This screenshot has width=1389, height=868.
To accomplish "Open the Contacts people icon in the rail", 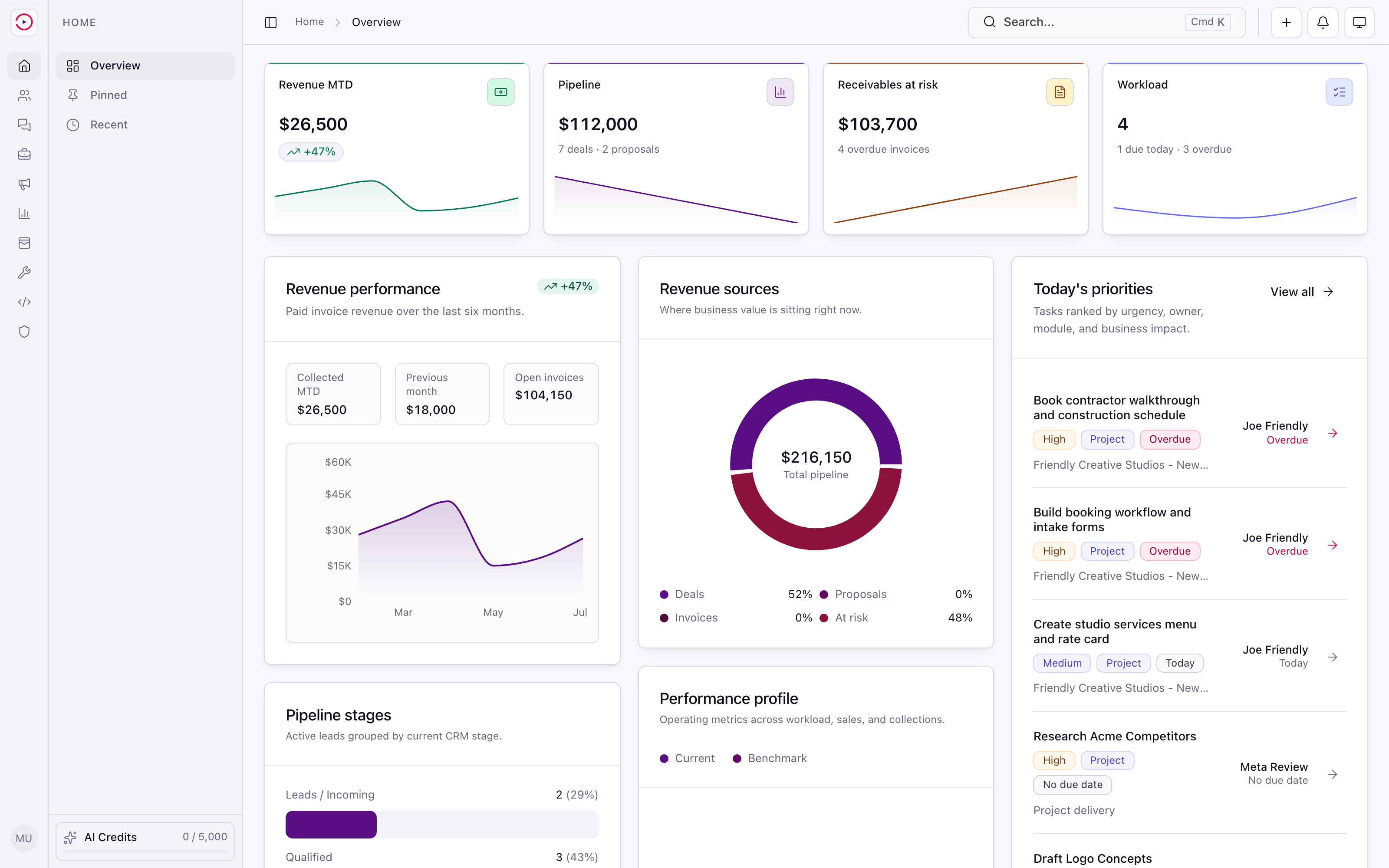I will click(x=24, y=95).
